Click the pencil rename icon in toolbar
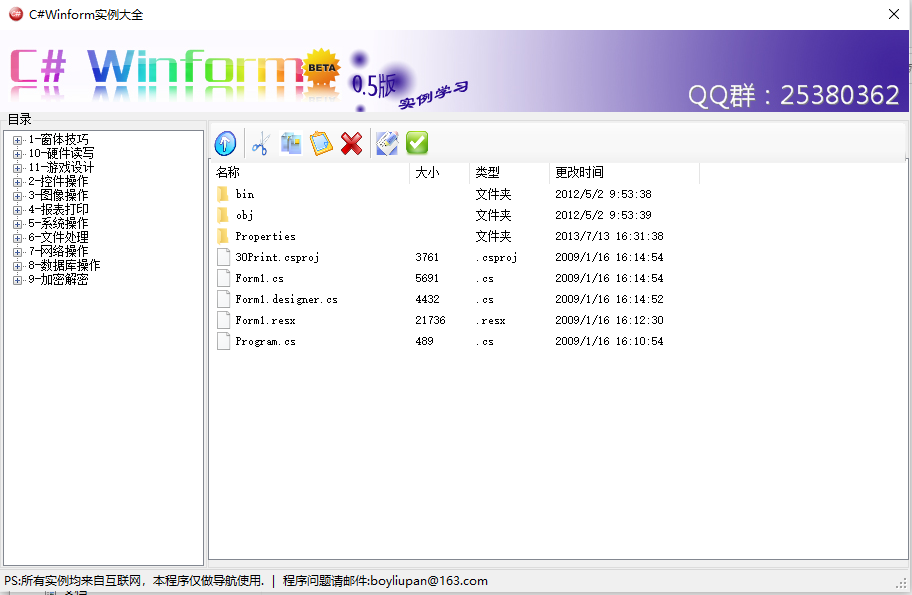912x595 pixels. [387, 143]
